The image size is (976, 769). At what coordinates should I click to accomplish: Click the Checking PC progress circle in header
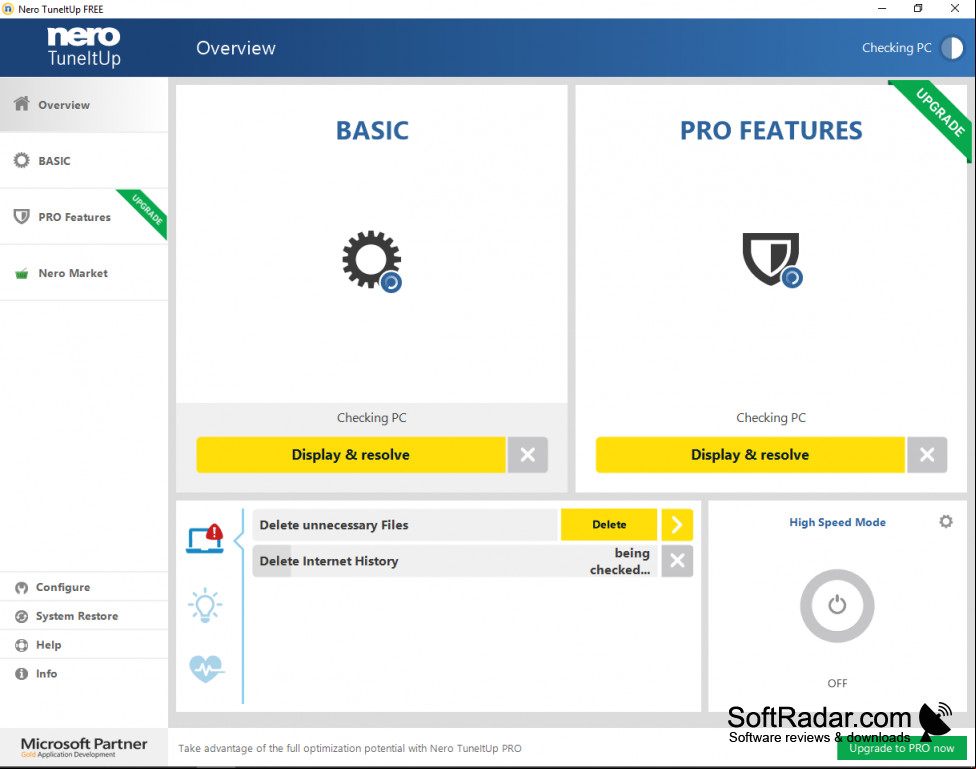point(952,48)
